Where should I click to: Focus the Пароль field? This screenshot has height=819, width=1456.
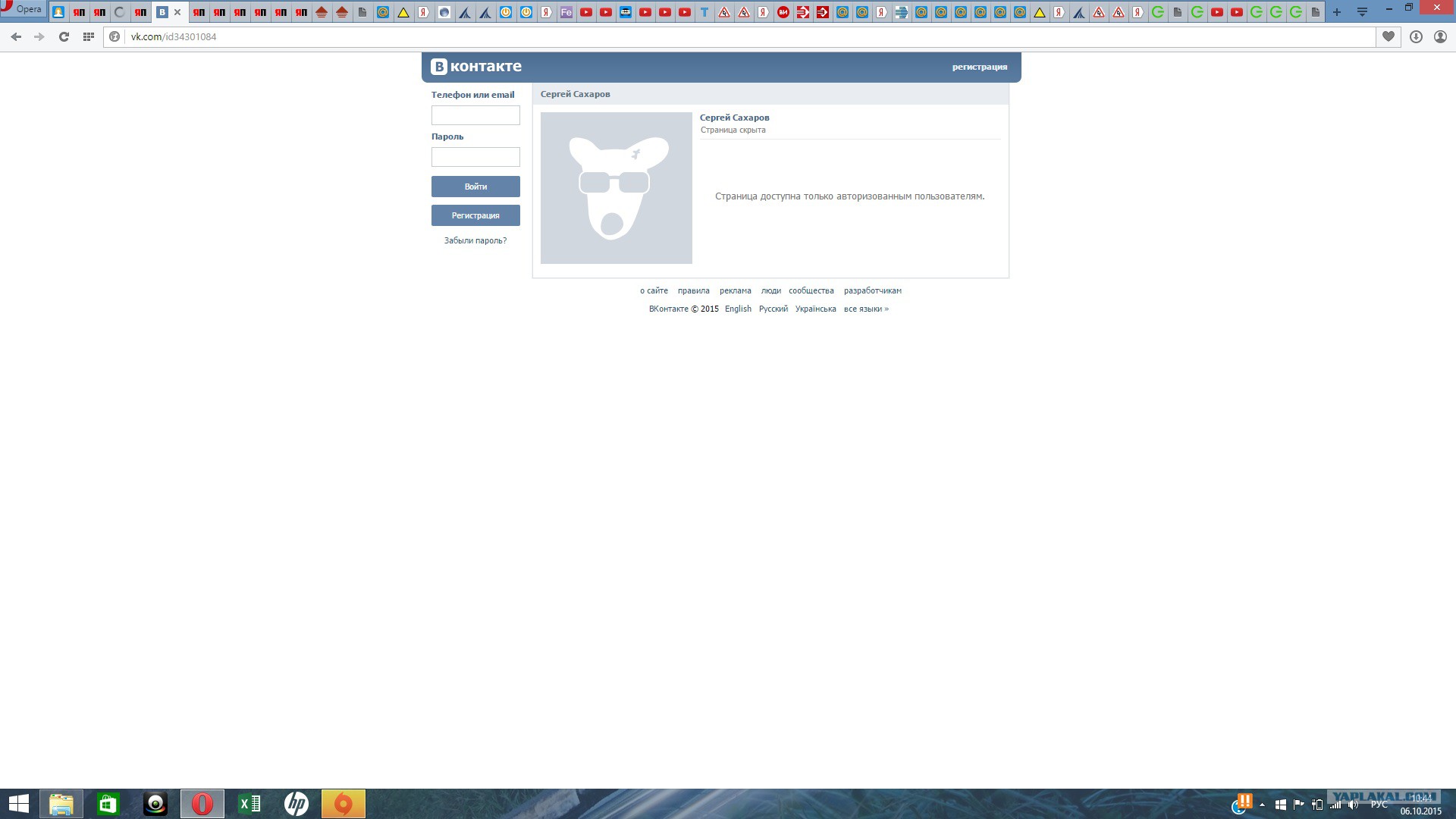(x=475, y=157)
